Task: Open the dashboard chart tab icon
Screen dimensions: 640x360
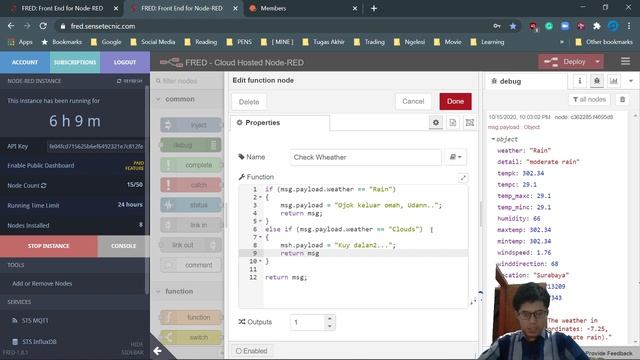Action: point(613,81)
